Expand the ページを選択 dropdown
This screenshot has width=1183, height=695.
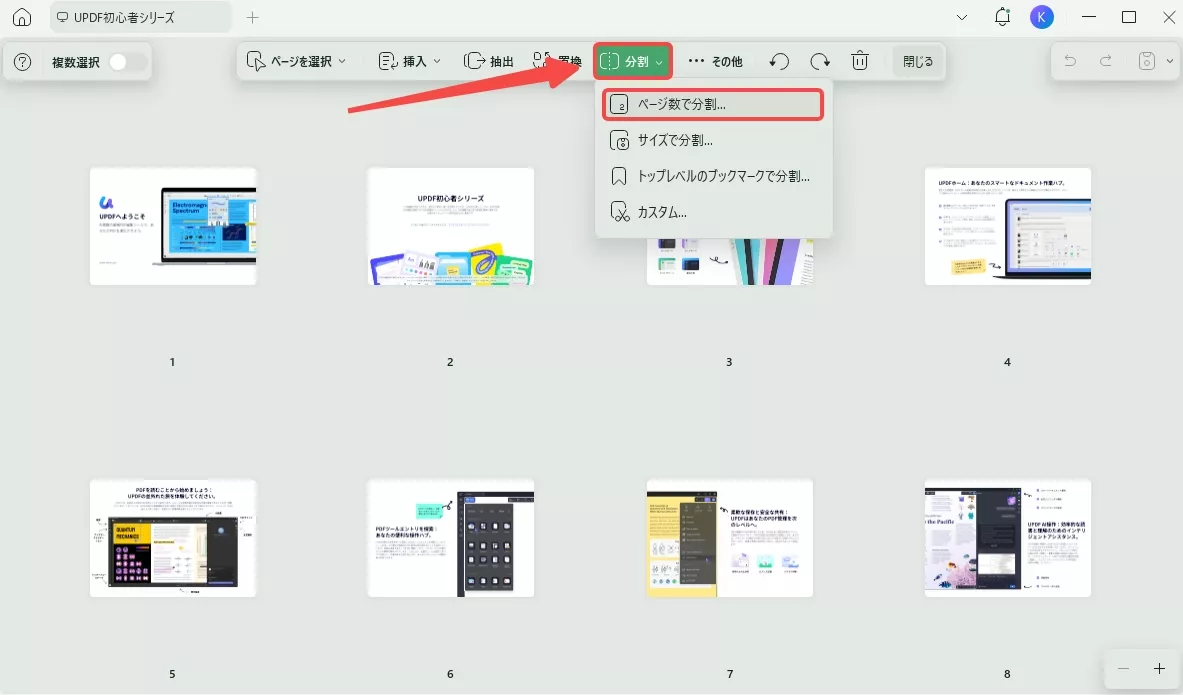[298, 60]
